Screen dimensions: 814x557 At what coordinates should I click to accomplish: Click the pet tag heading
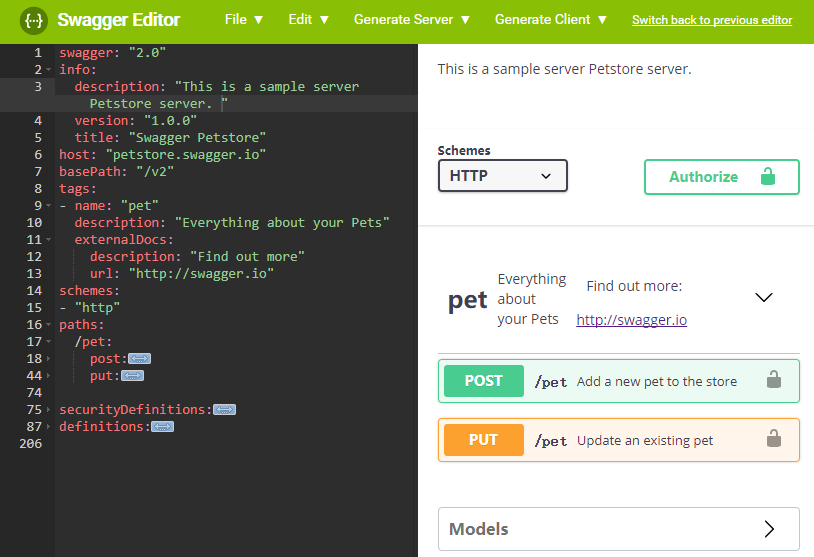pos(467,300)
